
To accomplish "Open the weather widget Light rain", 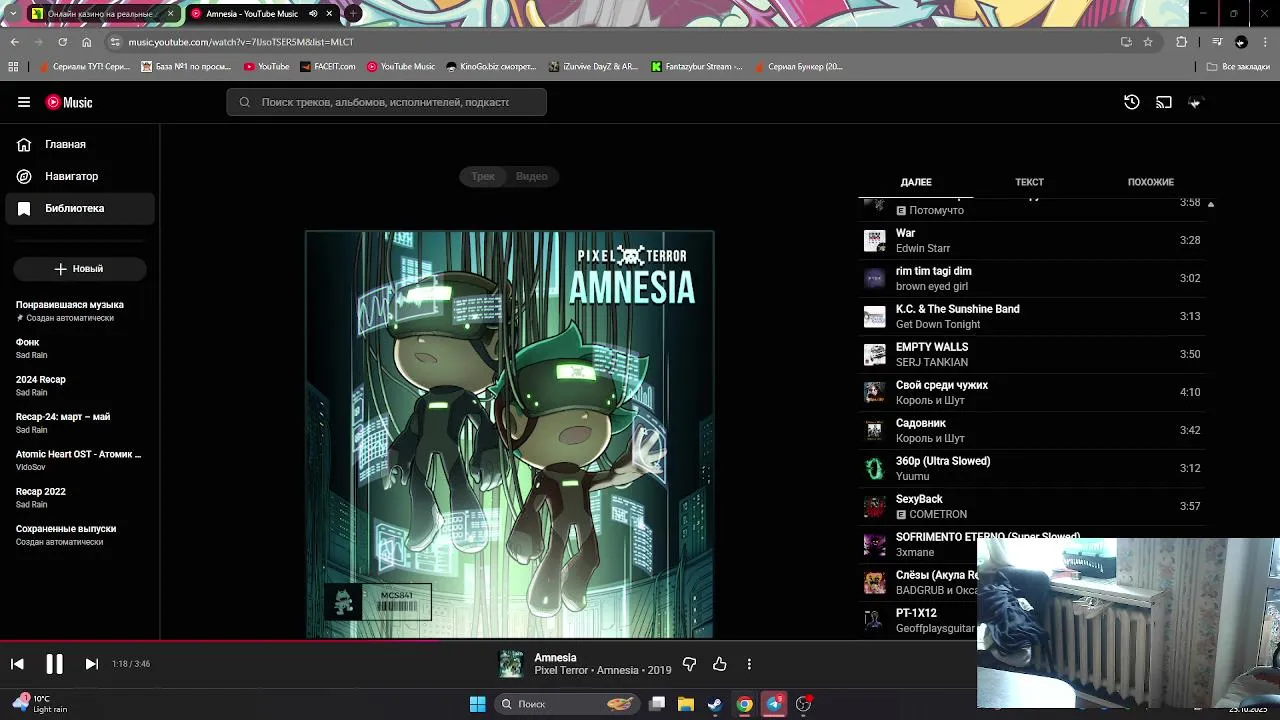I will tap(40, 704).
